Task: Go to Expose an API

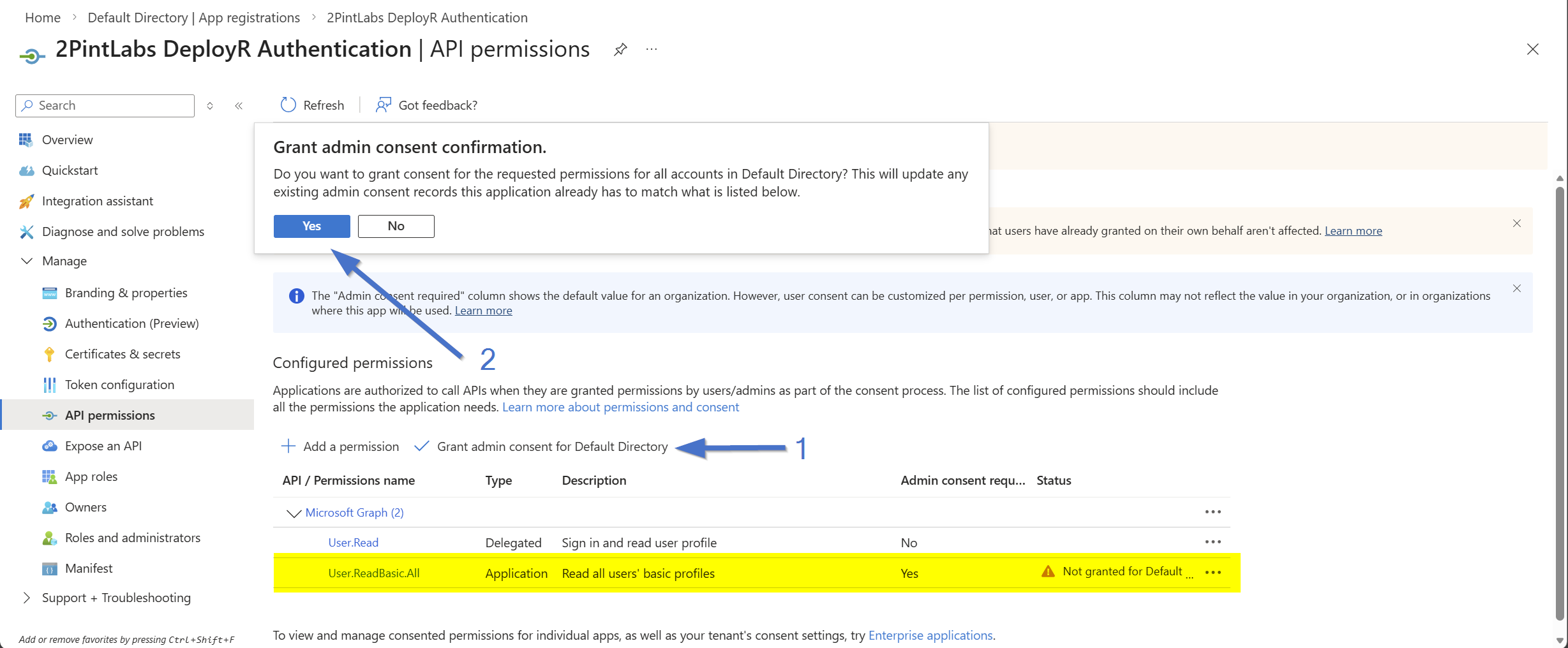Action: point(103,446)
